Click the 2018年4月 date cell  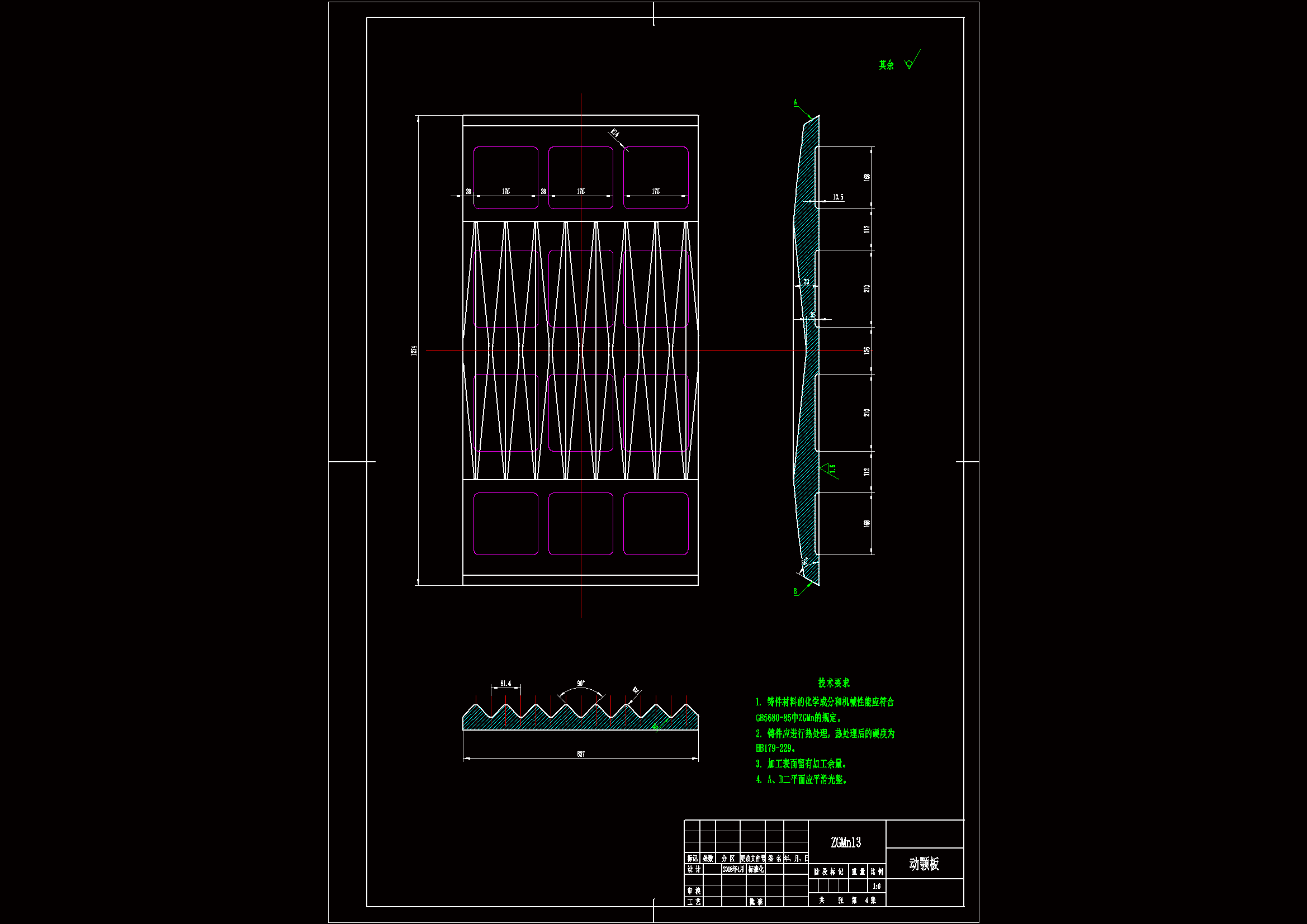(x=733, y=869)
